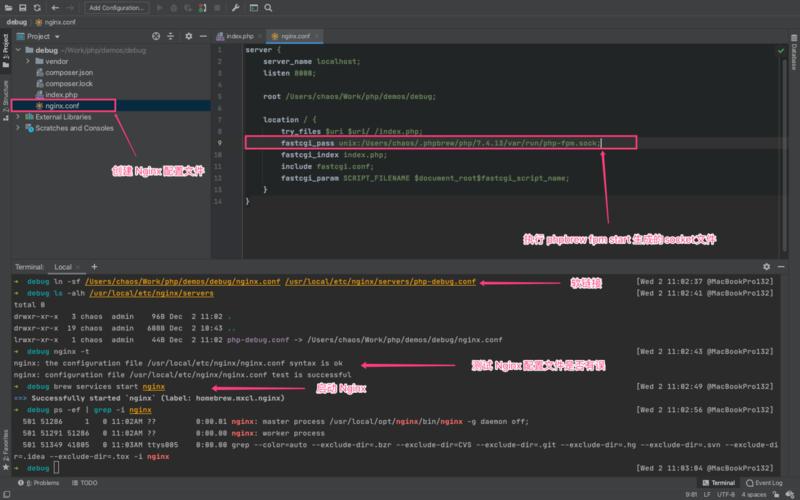This screenshot has height=500, width=800.
Task: Click the Locate/Select Opened File target icon
Action: [156, 36]
